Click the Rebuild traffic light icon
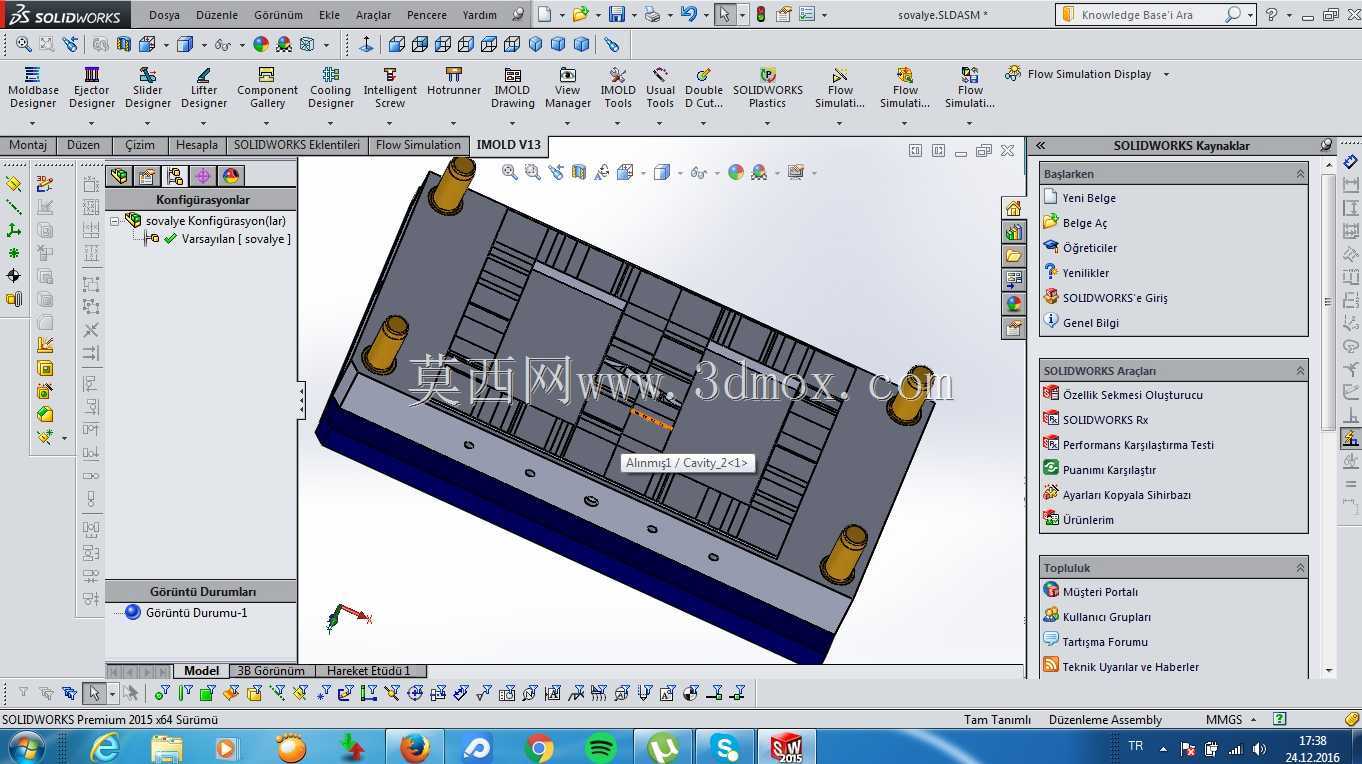Image resolution: width=1362 pixels, height=764 pixels. click(760, 15)
